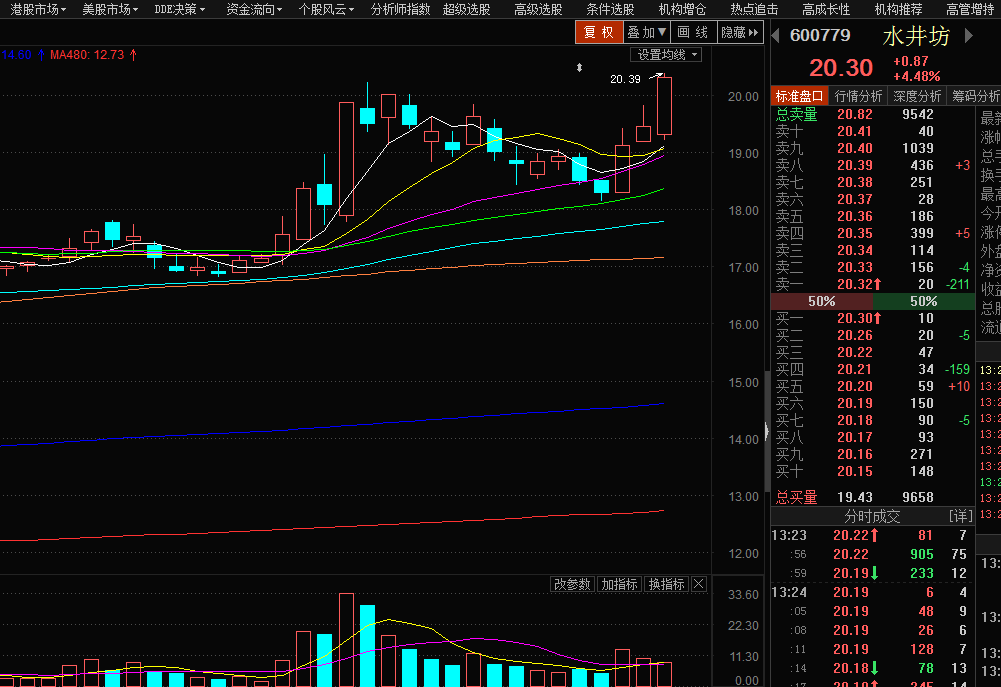The height and width of the screenshot is (687, 1001).
Task: Open 分析师指数 from the top menu
Action: point(400,9)
